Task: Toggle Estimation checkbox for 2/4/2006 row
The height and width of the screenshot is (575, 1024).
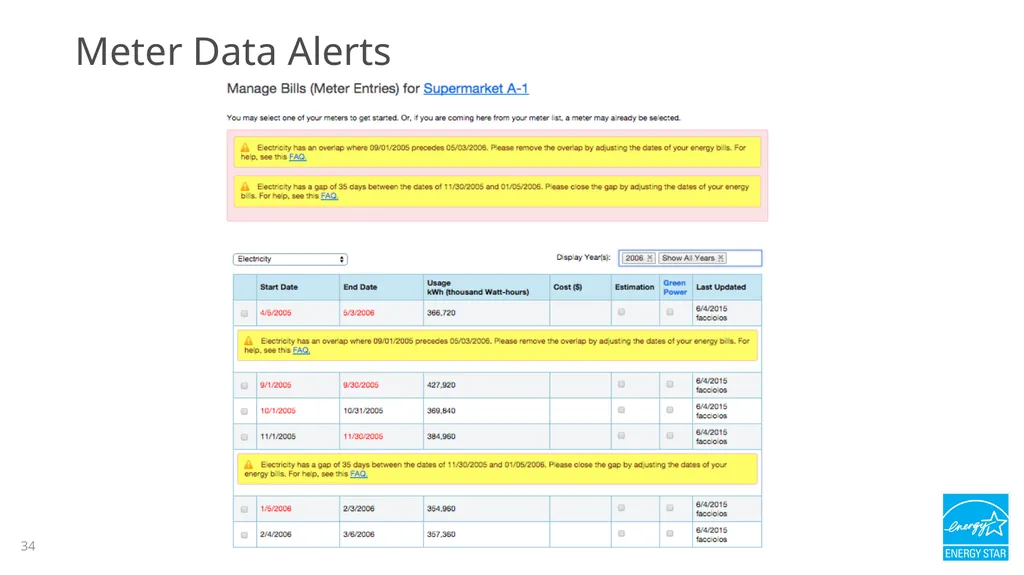Action: point(621,533)
